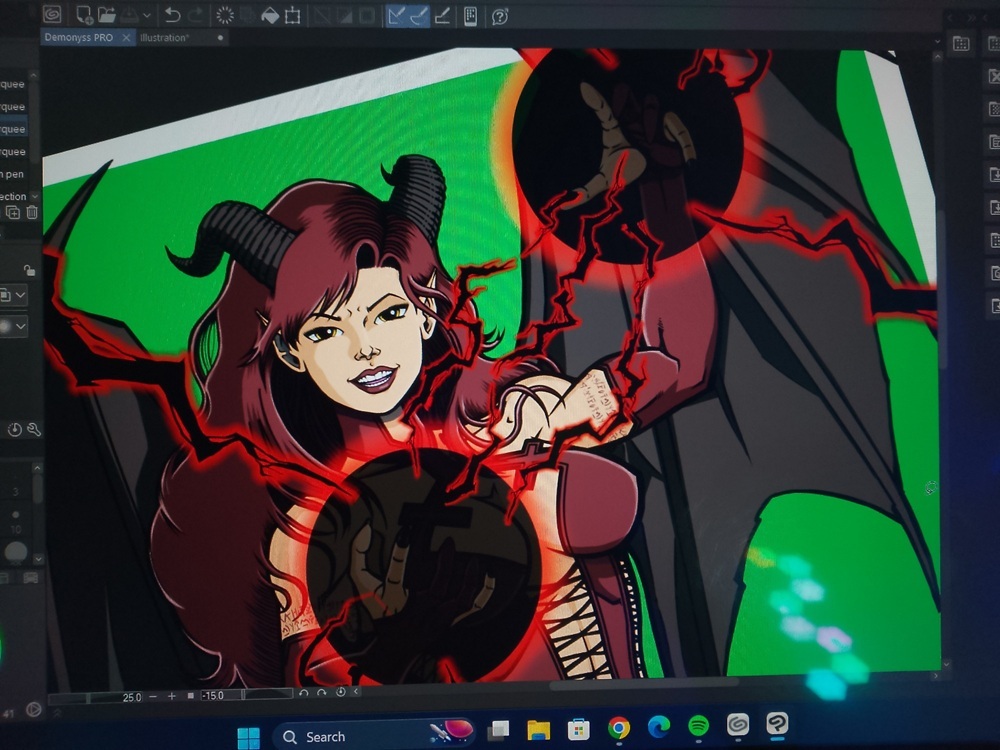Switch to the Illustration document tab
Image resolution: width=1000 pixels, height=750 pixels.
tap(165, 38)
